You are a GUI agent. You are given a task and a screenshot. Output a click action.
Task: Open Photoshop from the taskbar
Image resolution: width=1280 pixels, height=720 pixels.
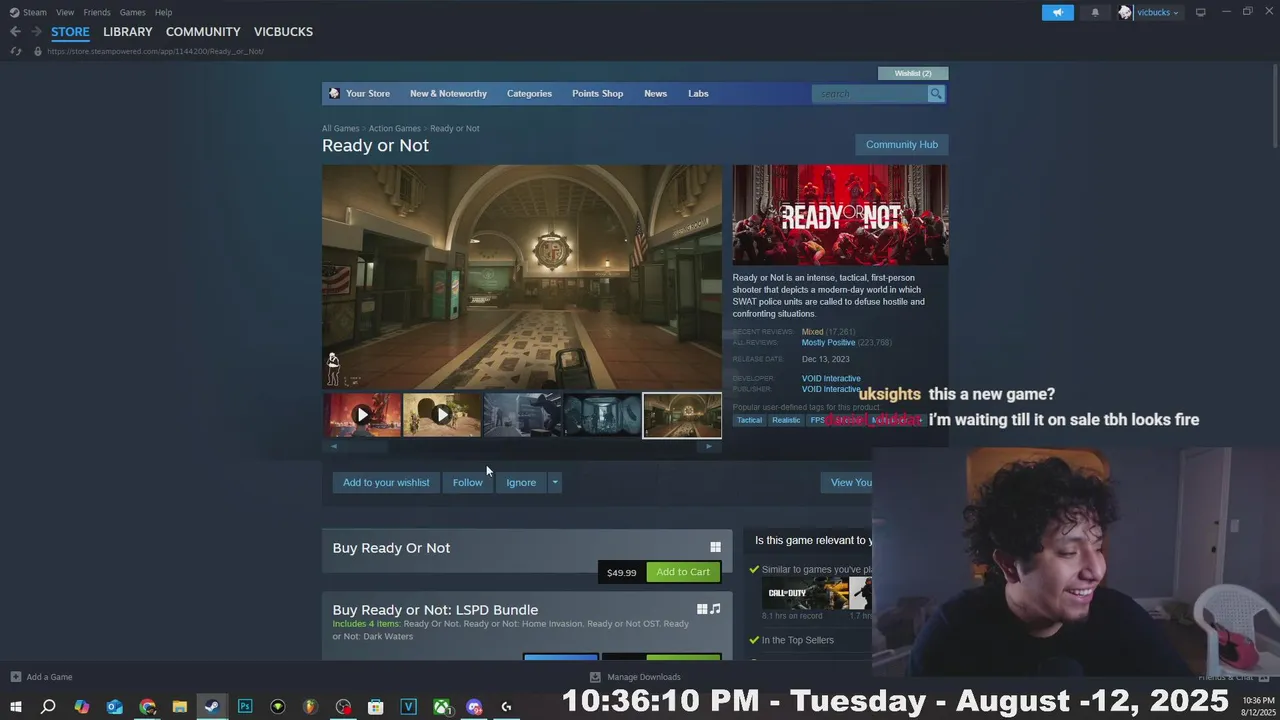pos(245,707)
